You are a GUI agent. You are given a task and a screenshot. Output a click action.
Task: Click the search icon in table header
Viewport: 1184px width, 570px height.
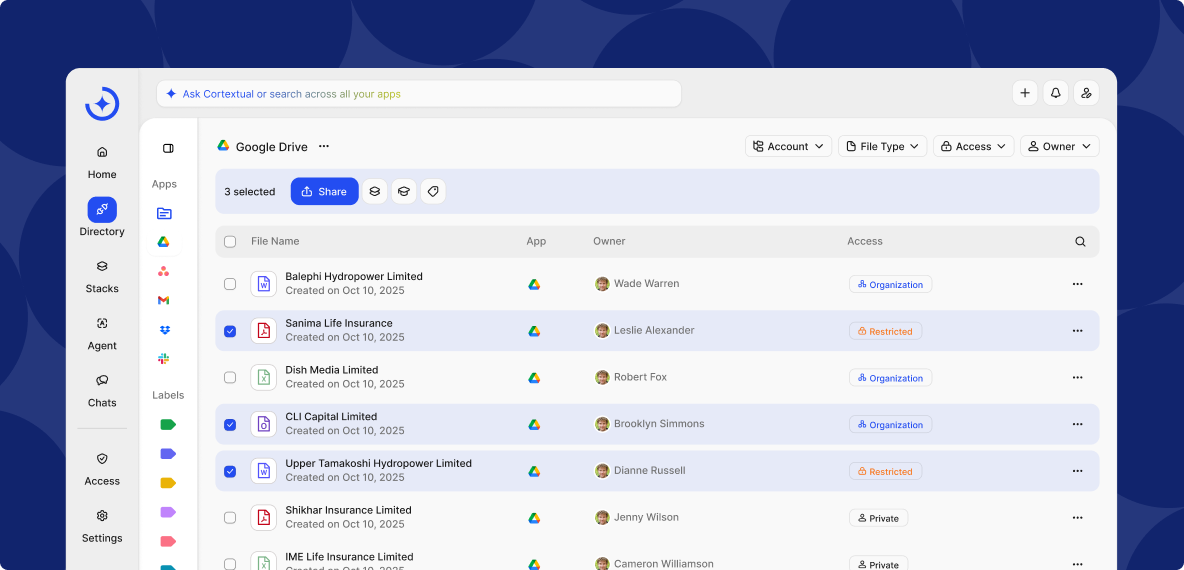[x=1080, y=241]
